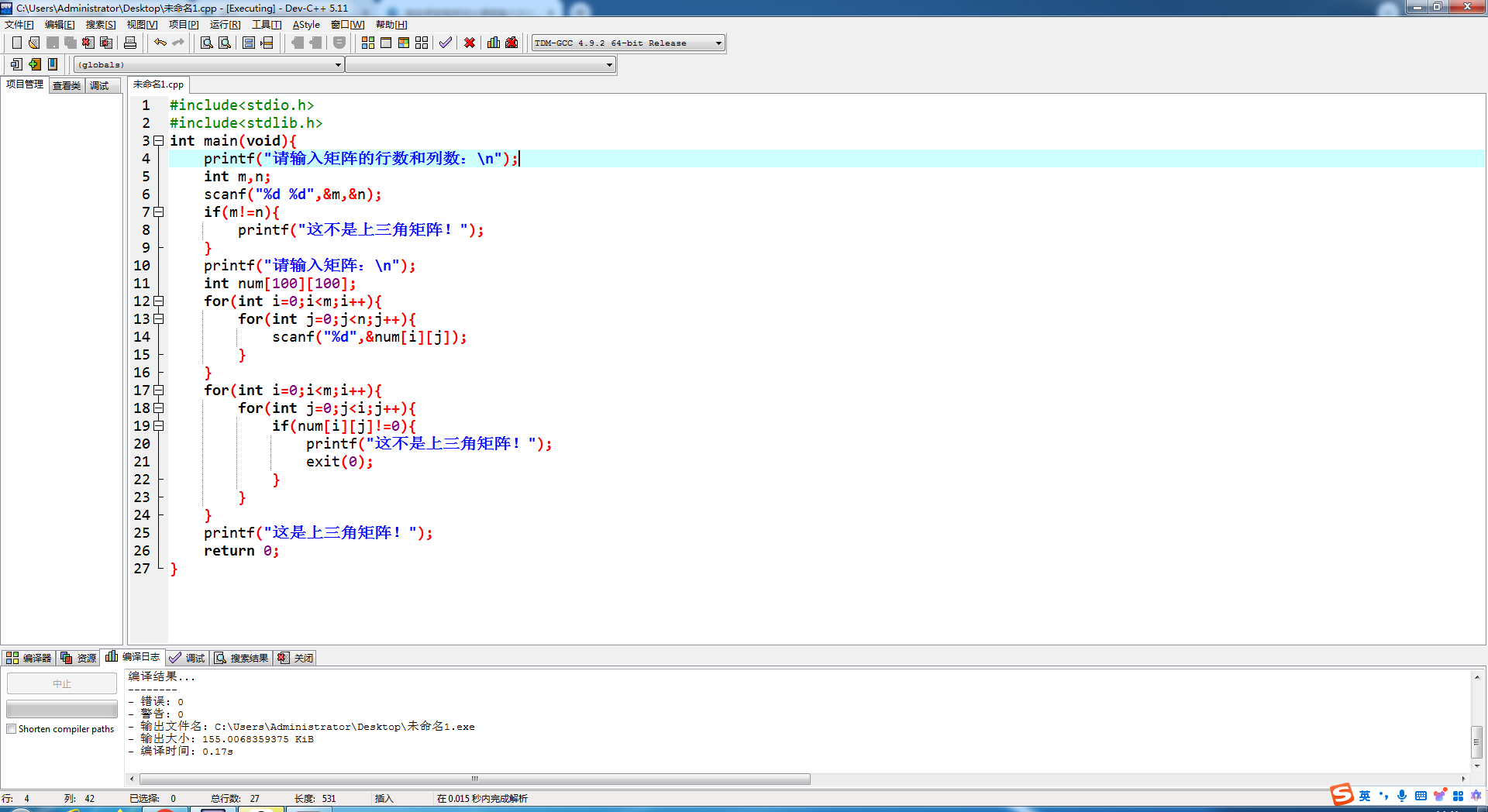Open the Sogou soft keyboard icon
This screenshot has width=1488, height=812.
click(1421, 796)
